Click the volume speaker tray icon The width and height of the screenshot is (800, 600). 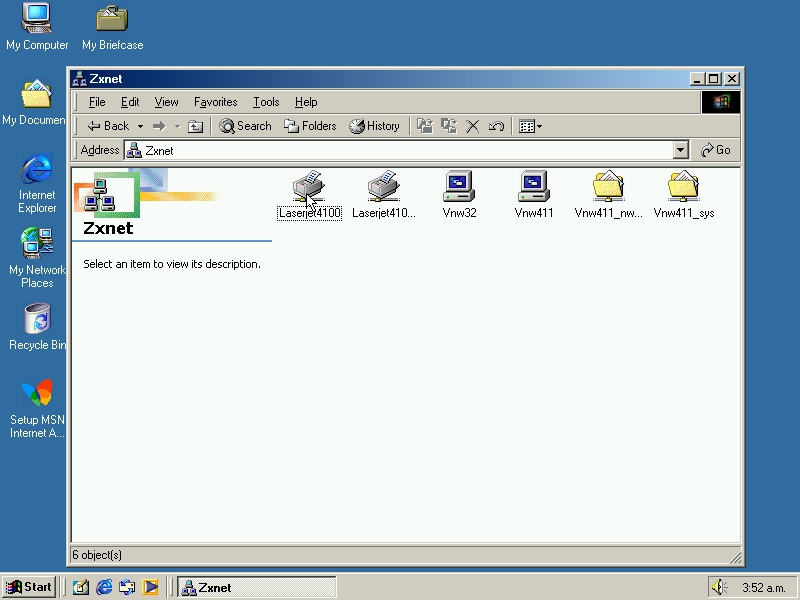(719, 587)
